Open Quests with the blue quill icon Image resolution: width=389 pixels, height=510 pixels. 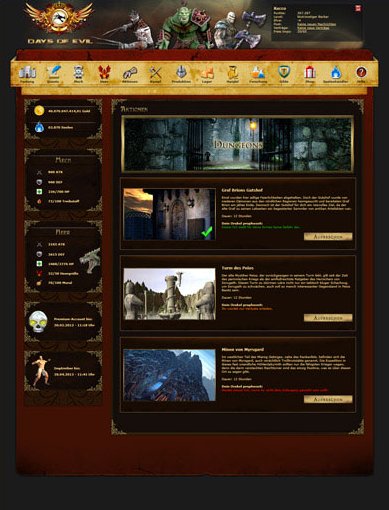(53, 73)
